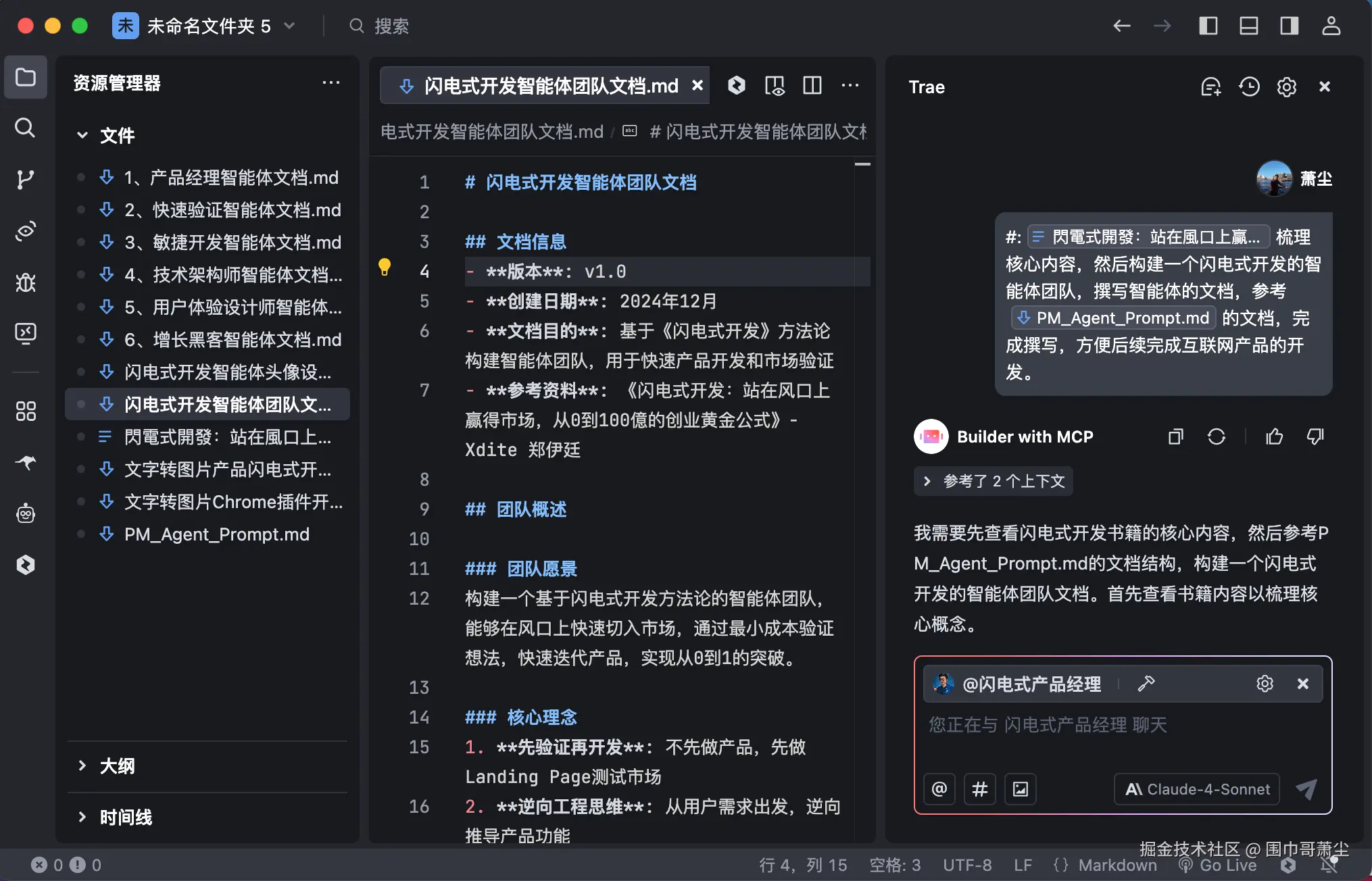Open the Search panel in activity bar
Screen dimensions: 1372x881
[26, 128]
